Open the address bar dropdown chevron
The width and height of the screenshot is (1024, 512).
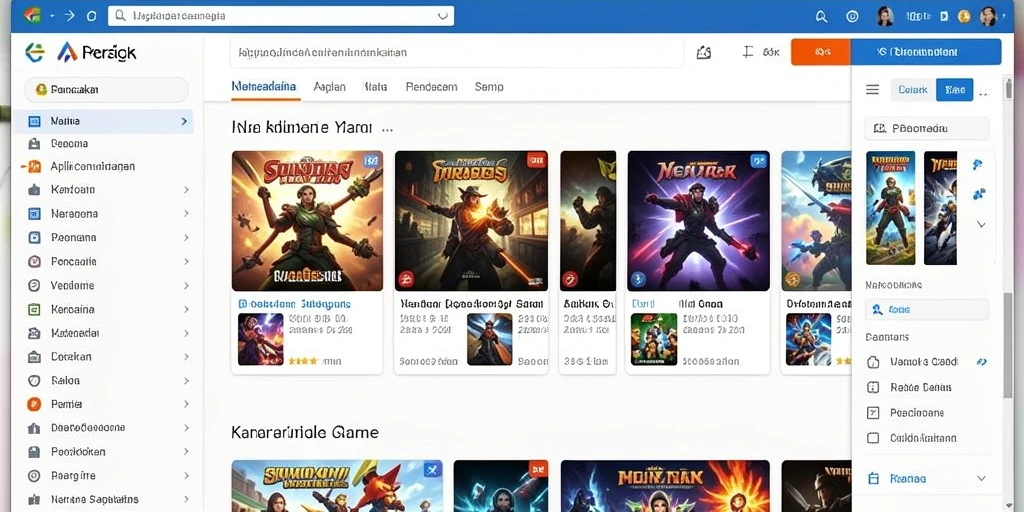click(x=443, y=16)
